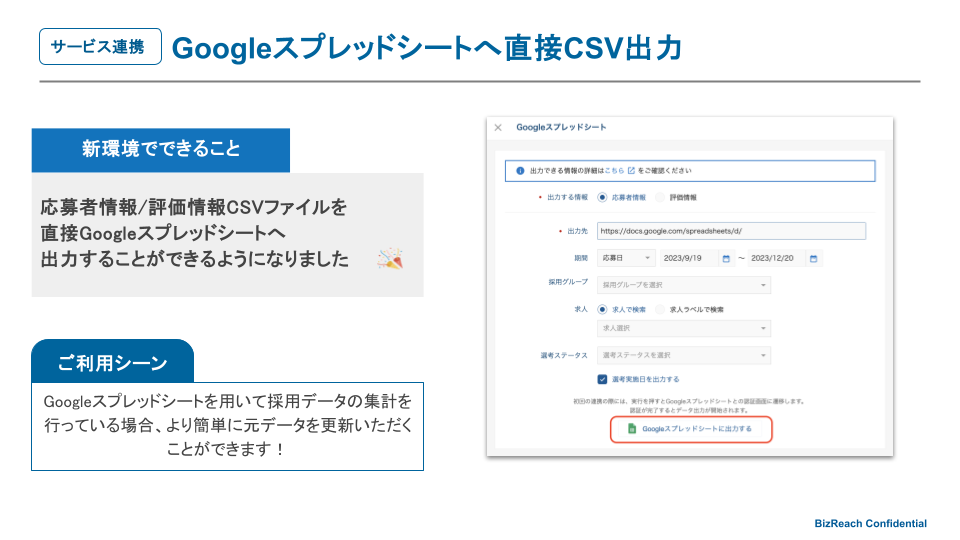Click the 選考ステータス field label
The image size is (960, 540).
pyautogui.click(x=564, y=355)
